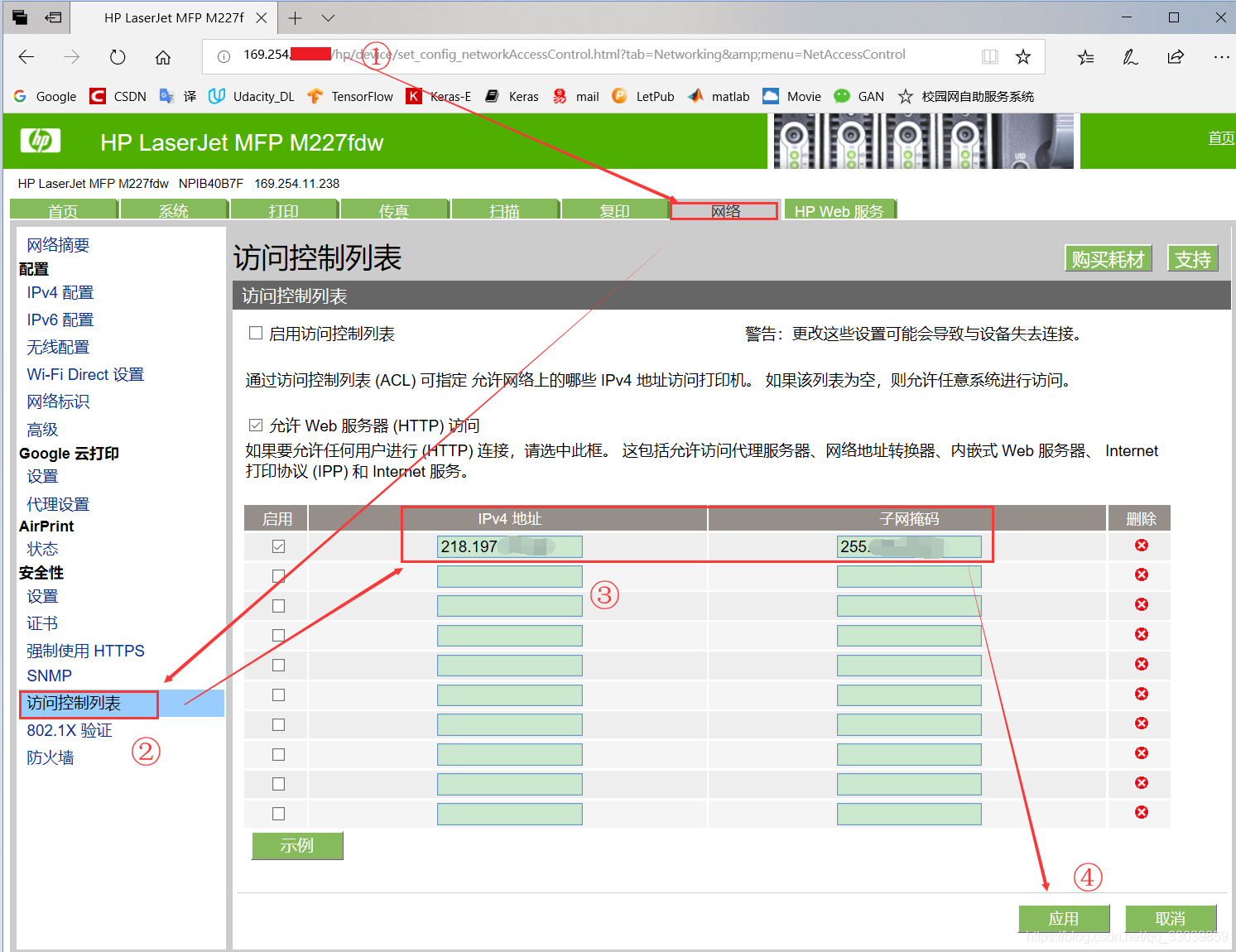Image resolution: width=1236 pixels, height=952 pixels.
Task: Open the GAN bookmark
Action: [x=859, y=96]
